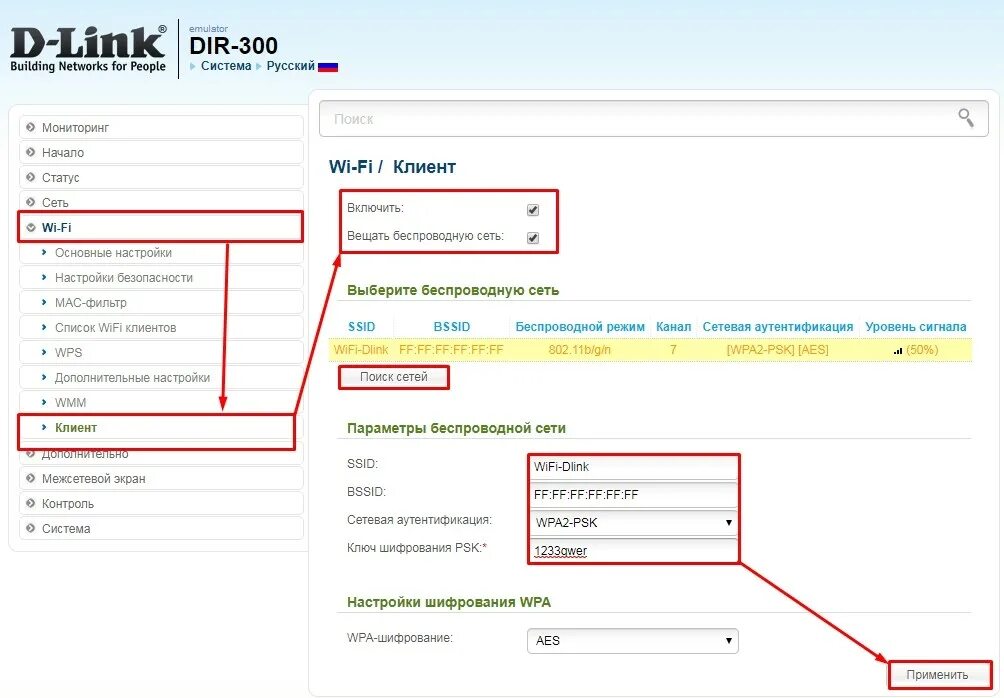The height and width of the screenshot is (698, 1004).
Task: Expand the Межсетевой экран section
Action: click(x=161, y=478)
